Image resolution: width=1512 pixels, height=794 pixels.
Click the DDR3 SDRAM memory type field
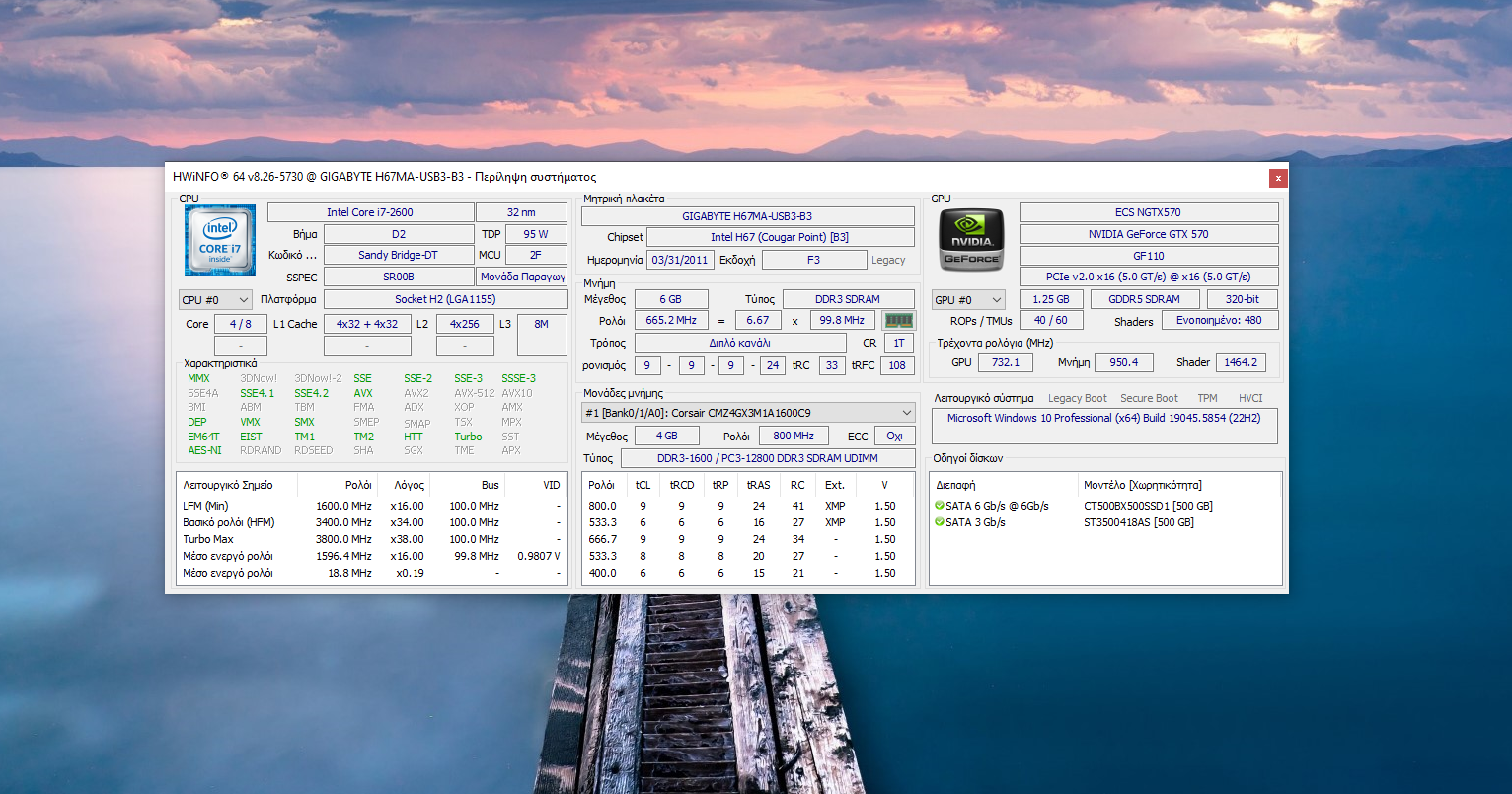(x=849, y=299)
